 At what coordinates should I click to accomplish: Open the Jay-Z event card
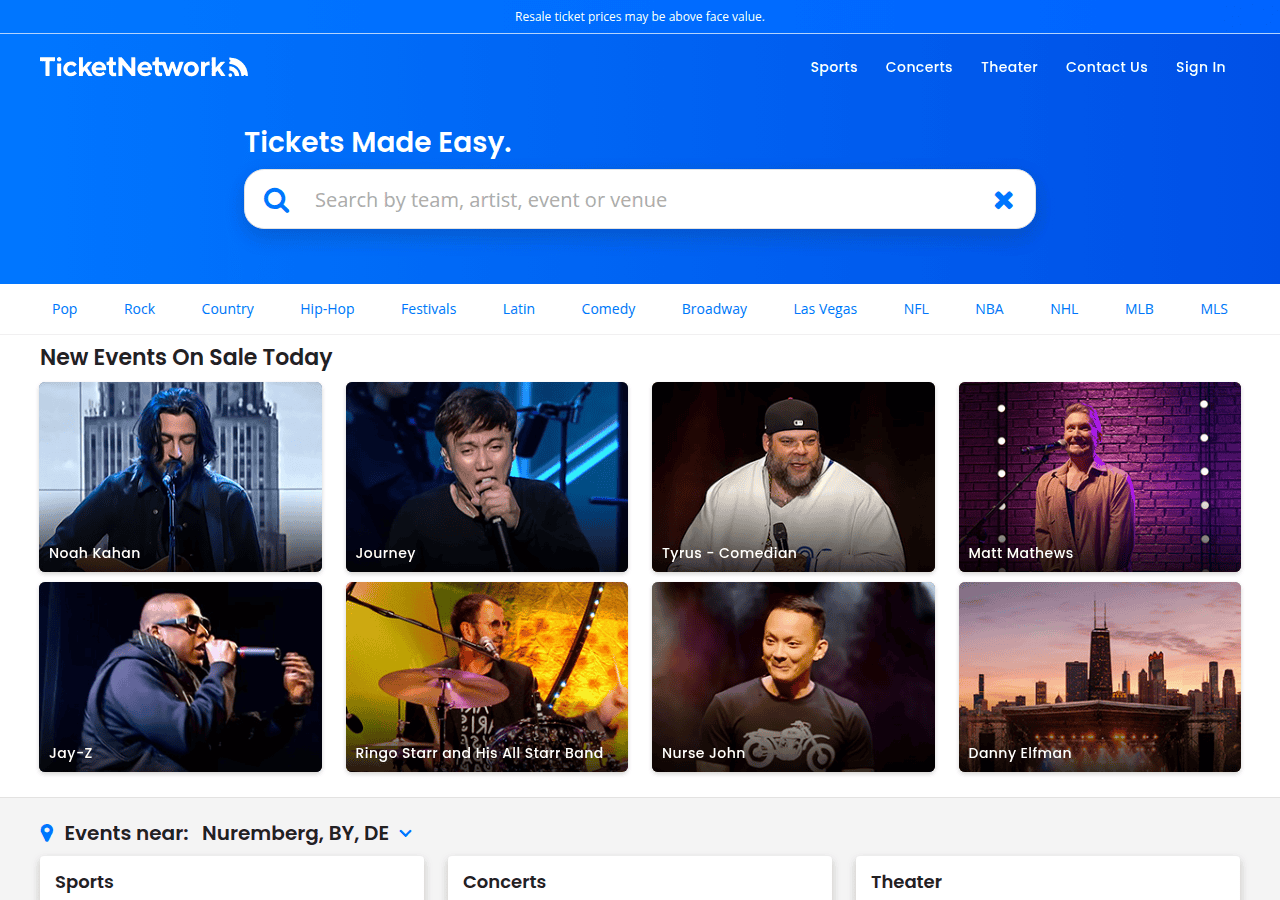[x=180, y=677]
